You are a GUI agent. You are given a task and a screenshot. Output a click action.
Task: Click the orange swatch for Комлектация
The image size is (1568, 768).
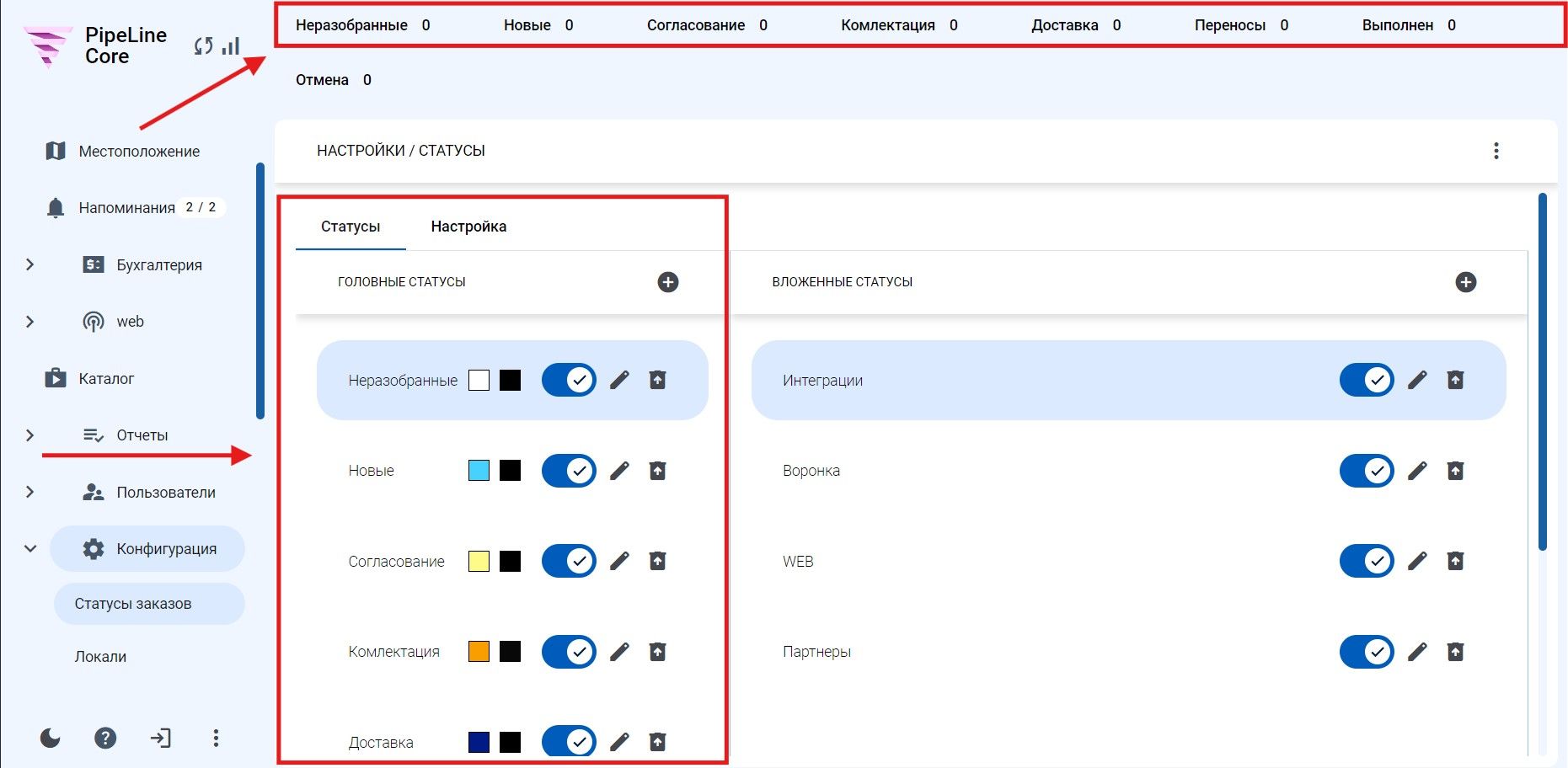click(479, 652)
